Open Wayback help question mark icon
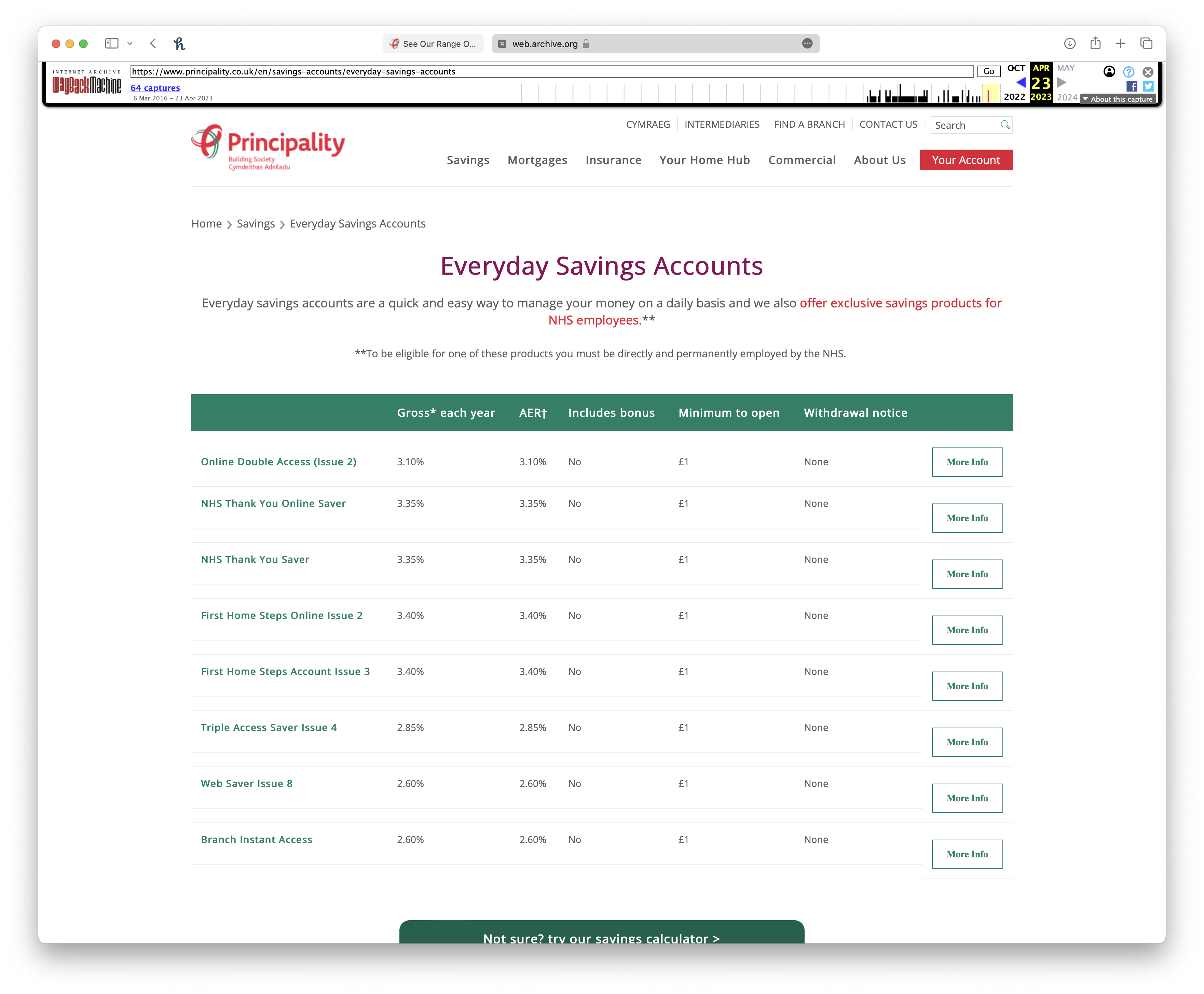Viewport: 1204px width, 994px height. 1128,72
